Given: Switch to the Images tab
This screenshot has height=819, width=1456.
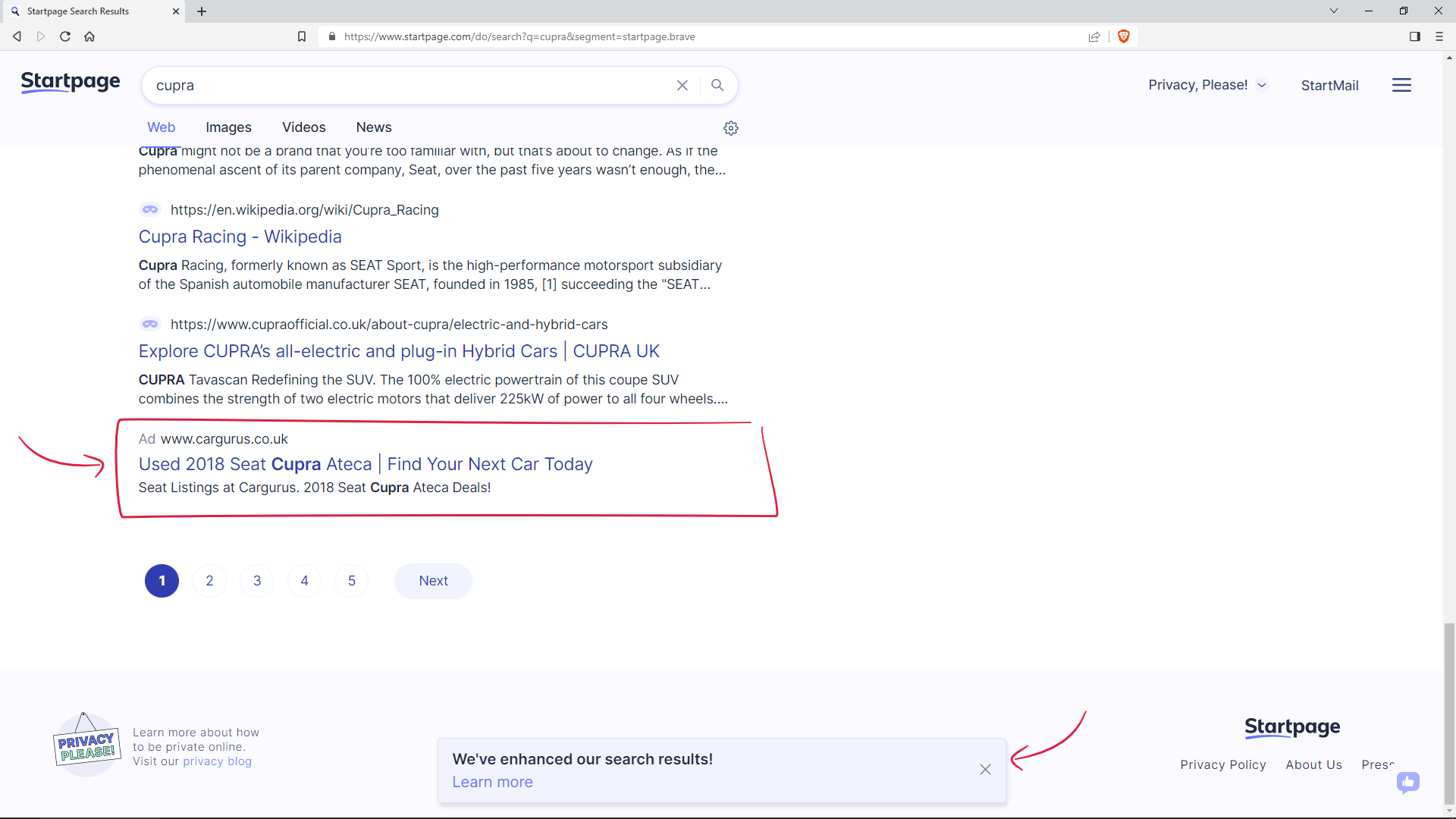Looking at the screenshot, I should [228, 127].
